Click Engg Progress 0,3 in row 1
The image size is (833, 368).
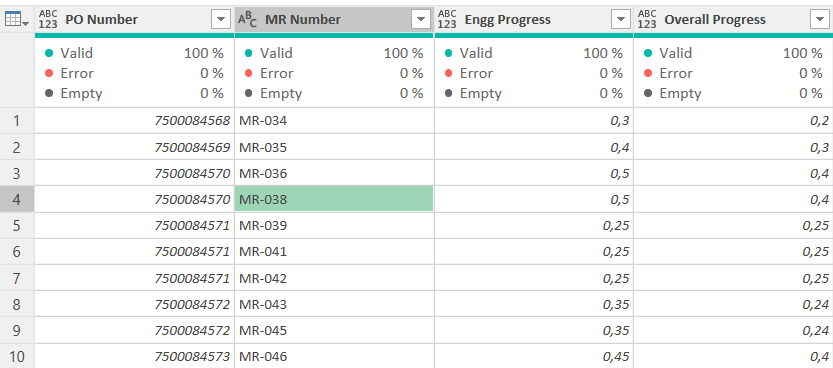coord(534,121)
